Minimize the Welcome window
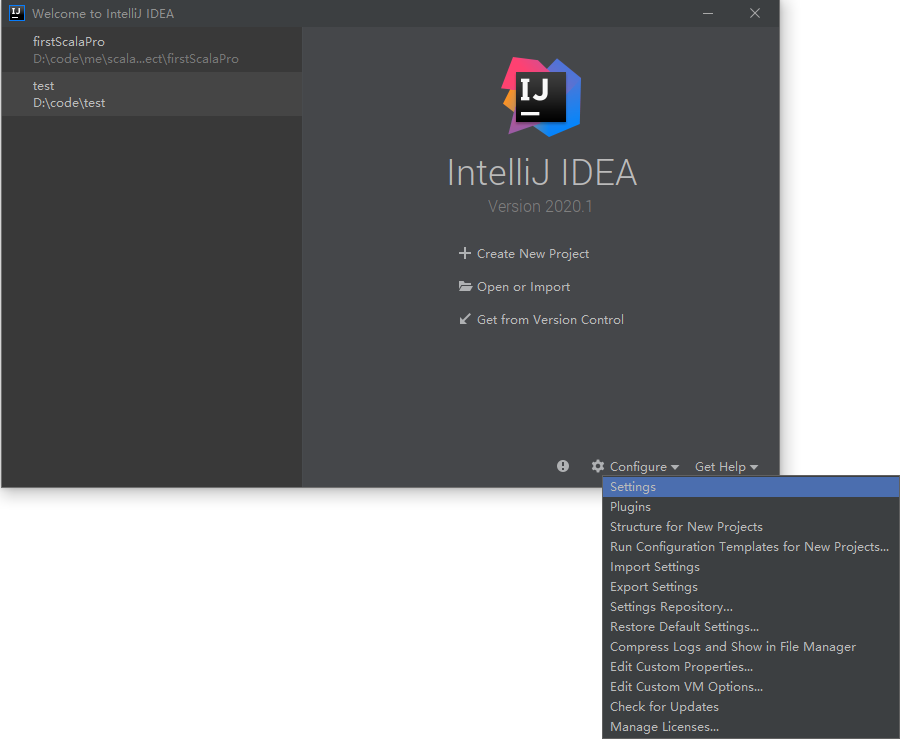The image size is (902, 742). click(x=708, y=13)
